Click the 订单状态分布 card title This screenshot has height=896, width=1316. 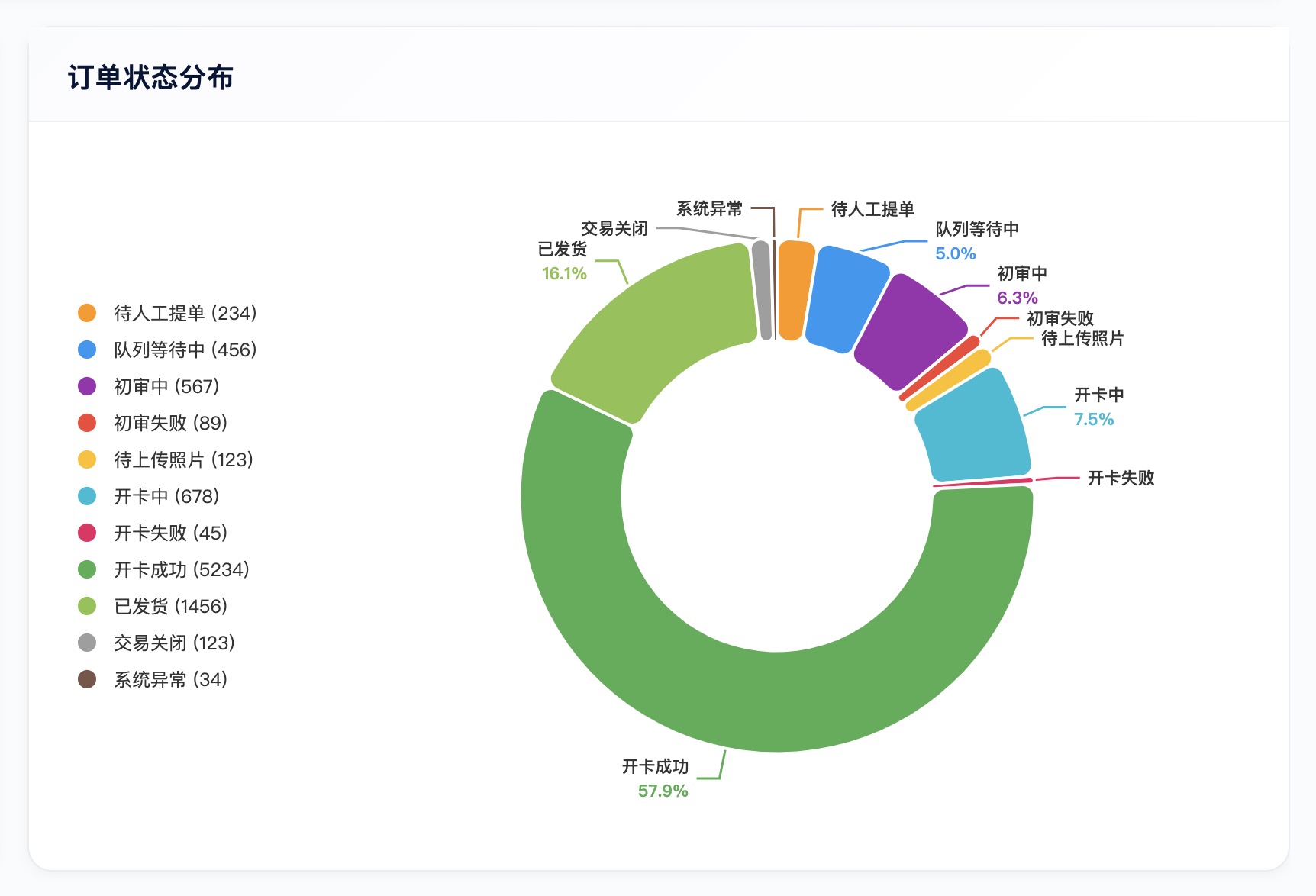pos(150,77)
